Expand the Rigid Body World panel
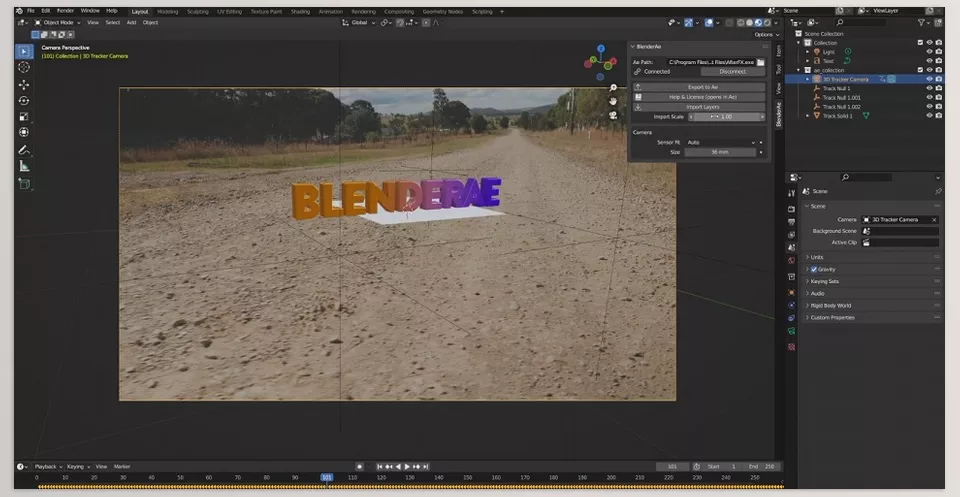This screenshot has width=960, height=497. (x=830, y=305)
